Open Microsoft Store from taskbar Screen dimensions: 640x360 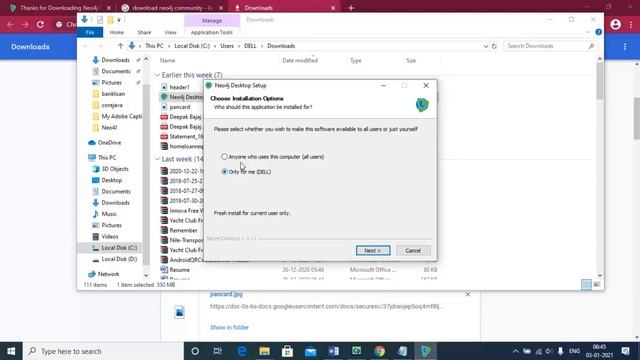287,351
